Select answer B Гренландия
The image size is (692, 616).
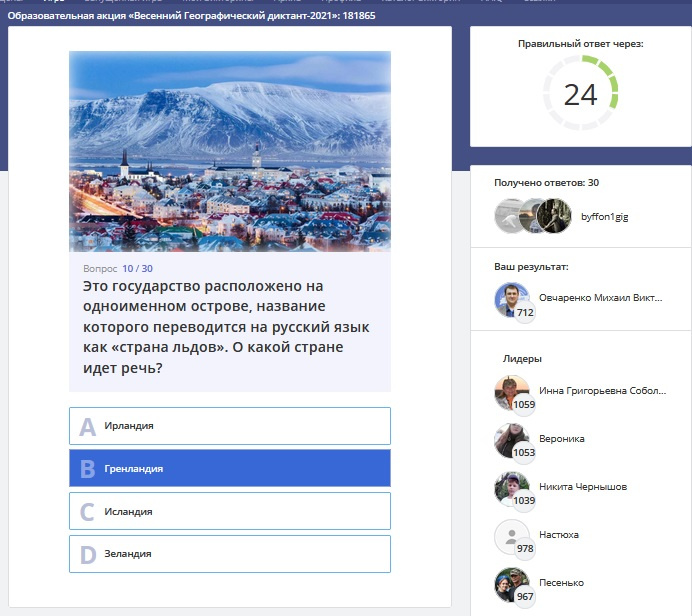229,468
